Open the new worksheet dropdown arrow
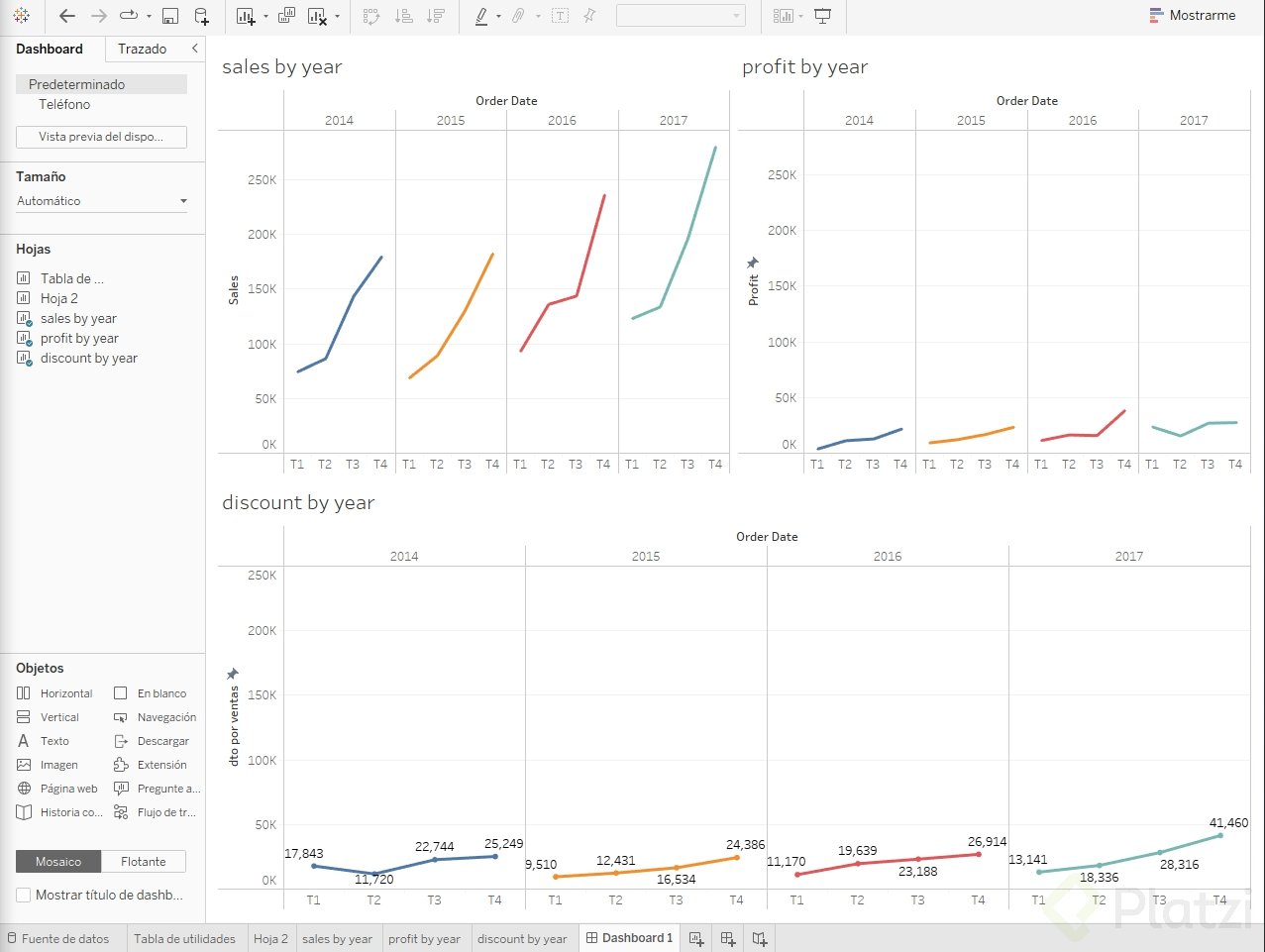This screenshot has width=1265, height=952. pos(265,17)
